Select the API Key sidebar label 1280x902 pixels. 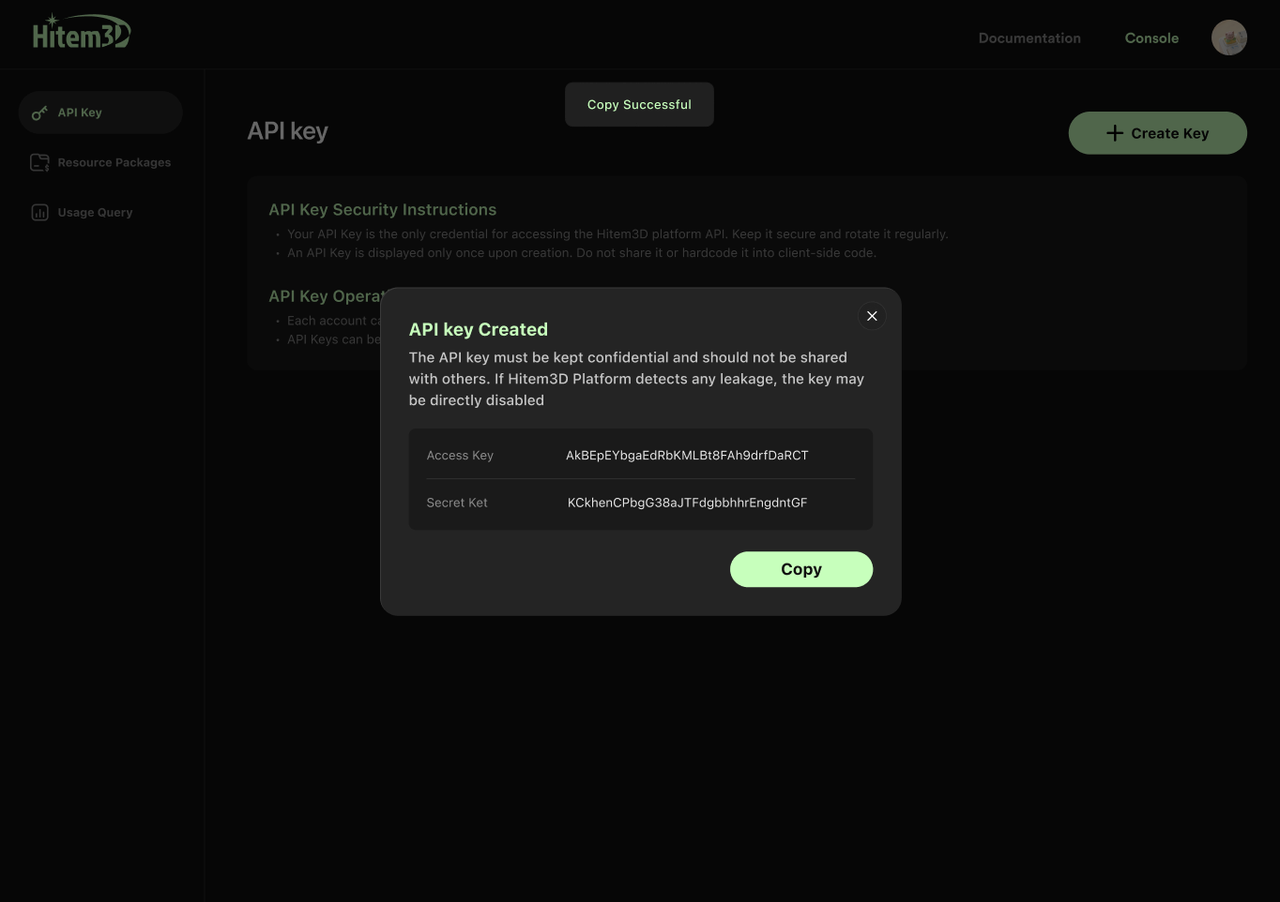click(x=80, y=113)
